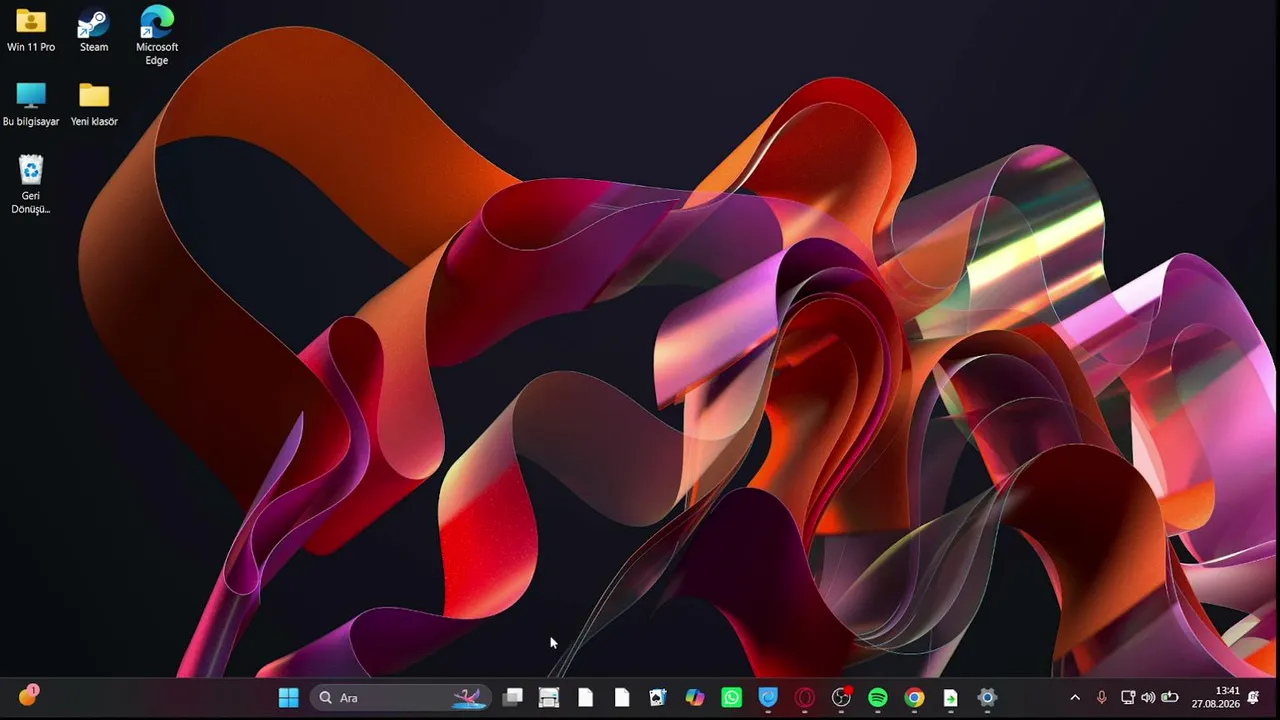This screenshot has height=720, width=1280.
Task: Select the Yeni klasör folder
Action: (94, 104)
